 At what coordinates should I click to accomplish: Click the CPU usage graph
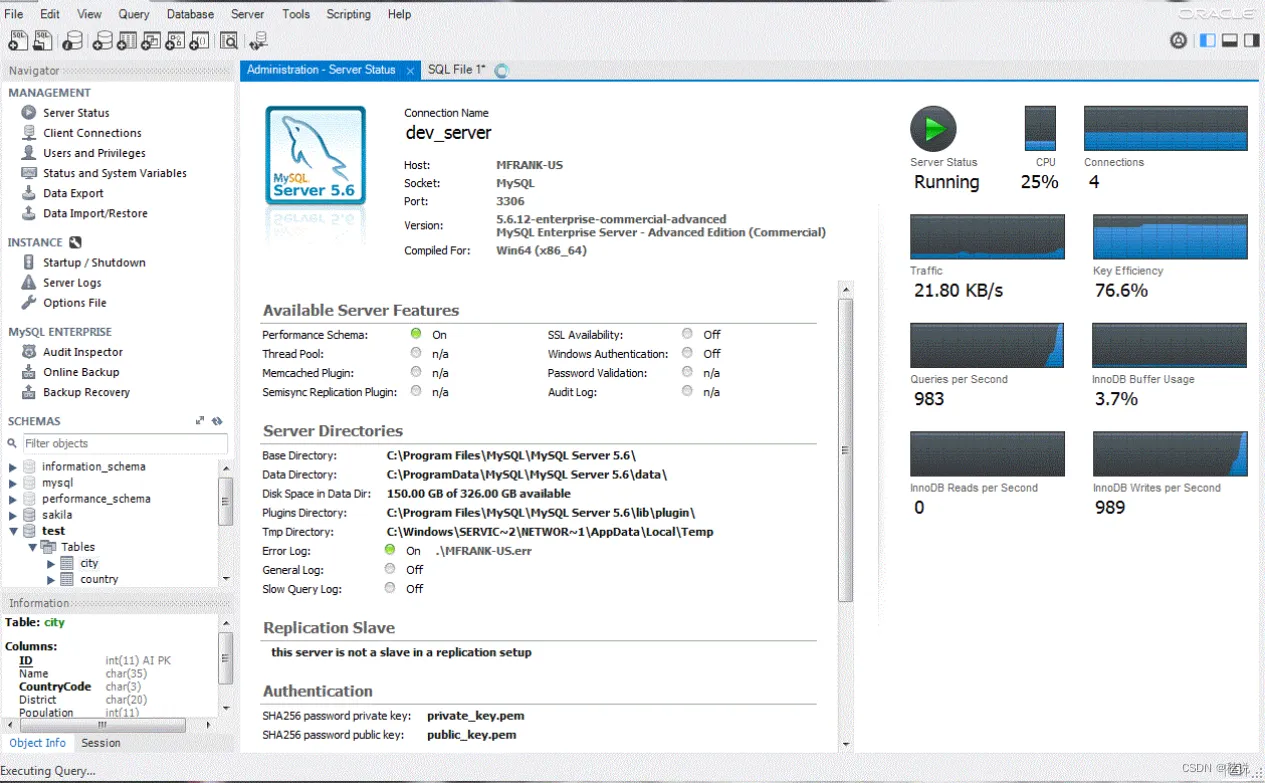[x=1040, y=128]
